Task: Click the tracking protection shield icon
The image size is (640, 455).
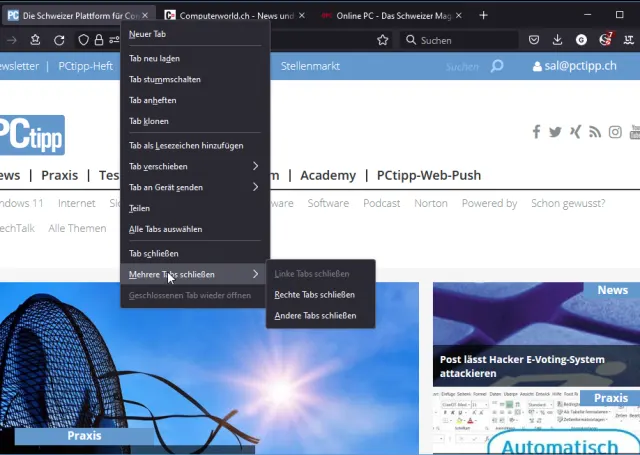Action: point(83,40)
